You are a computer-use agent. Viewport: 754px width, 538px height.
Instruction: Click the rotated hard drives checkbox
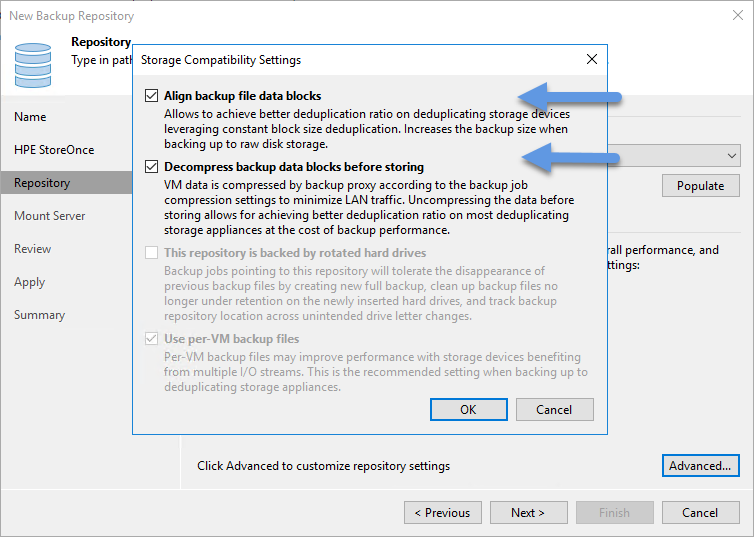pos(151,252)
